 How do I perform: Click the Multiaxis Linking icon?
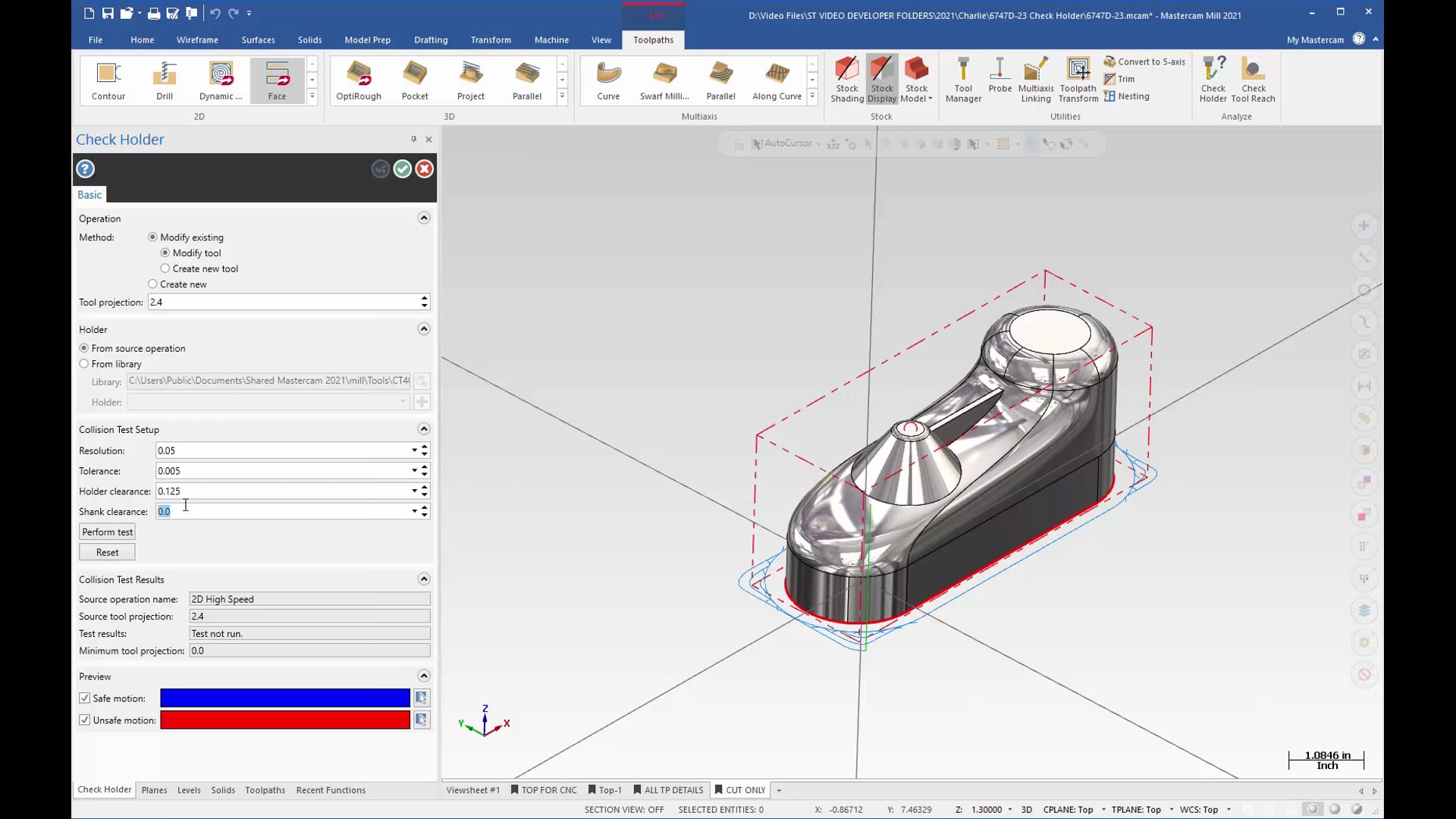(x=1036, y=78)
